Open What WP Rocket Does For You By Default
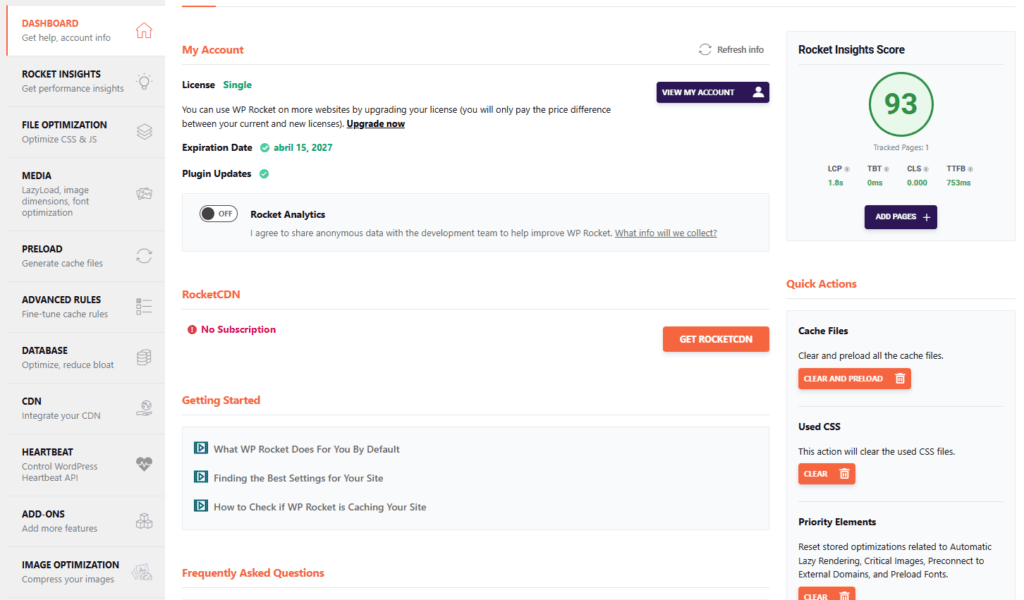Viewport: 1024px width, 600px height. pyautogui.click(x=306, y=449)
